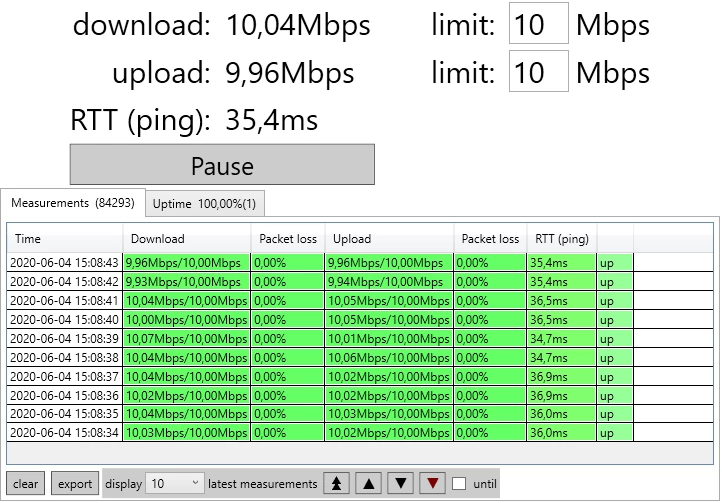This screenshot has height=503, width=722.
Task: Click download cell 9,93Mbps/10,00Mbps
Action: click(187, 281)
